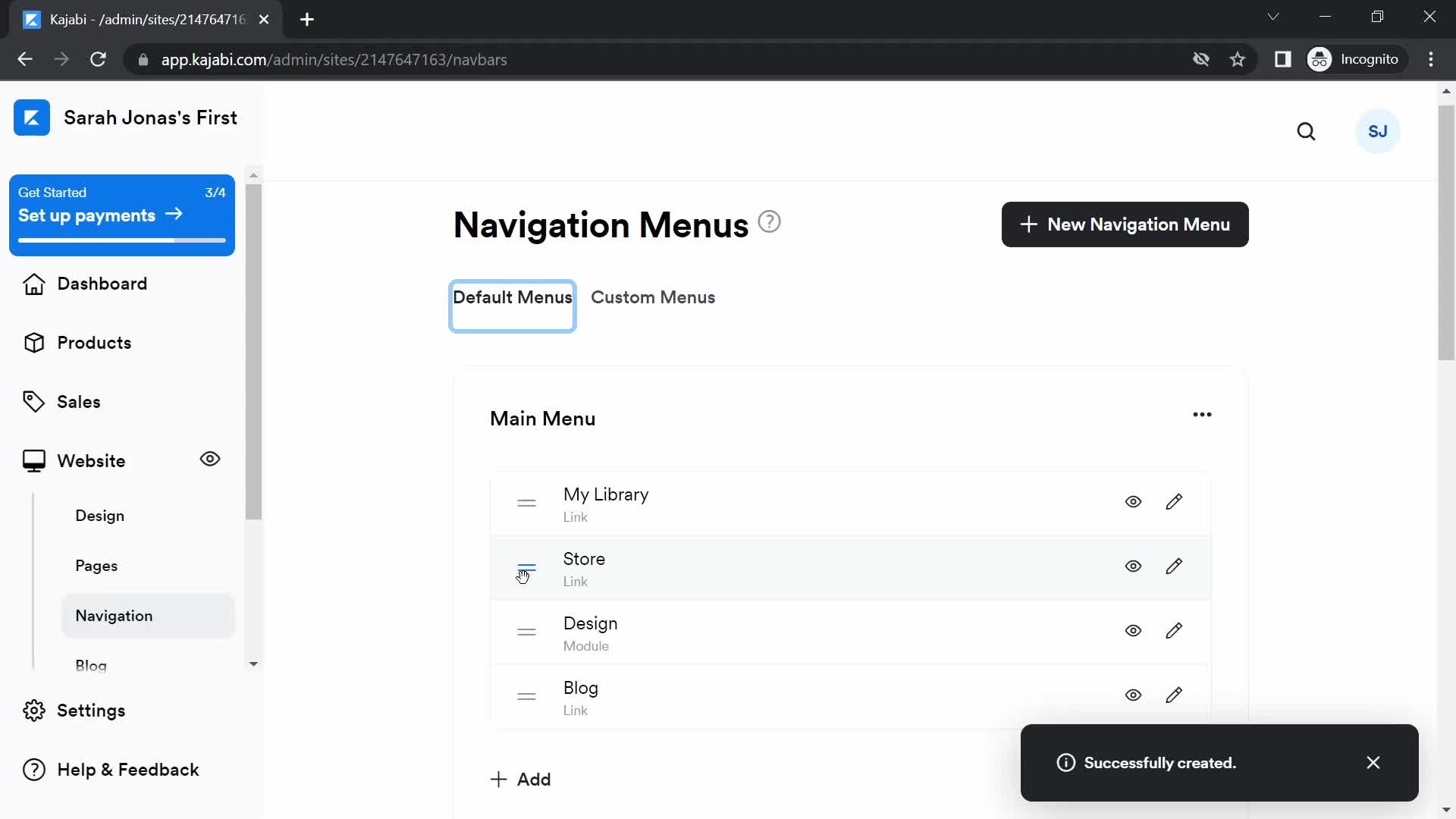The width and height of the screenshot is (1456, 819).
Task: Search using magnifying glass icon
Action: pos(1307,132)
